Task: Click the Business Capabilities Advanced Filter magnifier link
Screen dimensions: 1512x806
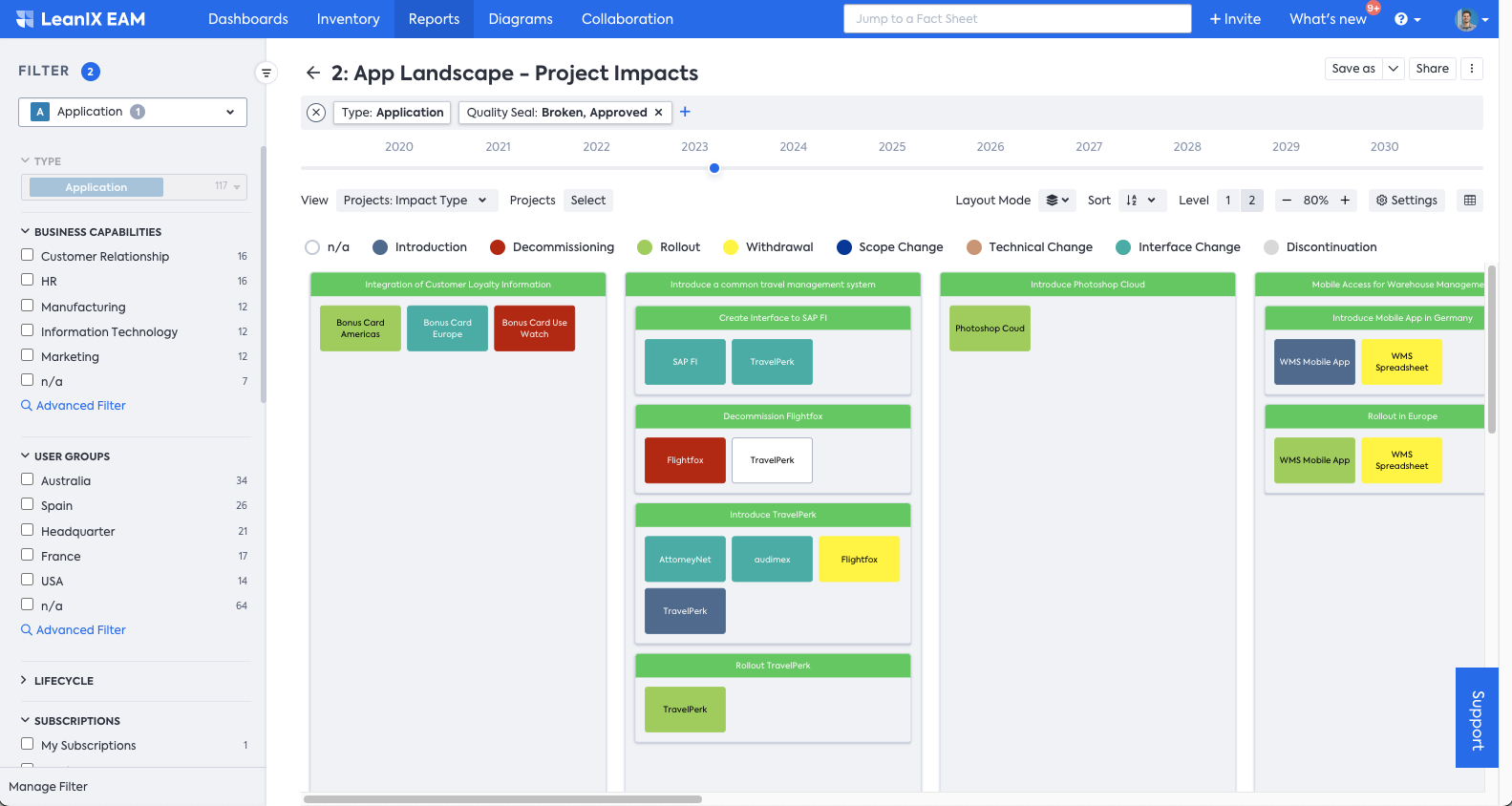Action: tap(74, 406)
